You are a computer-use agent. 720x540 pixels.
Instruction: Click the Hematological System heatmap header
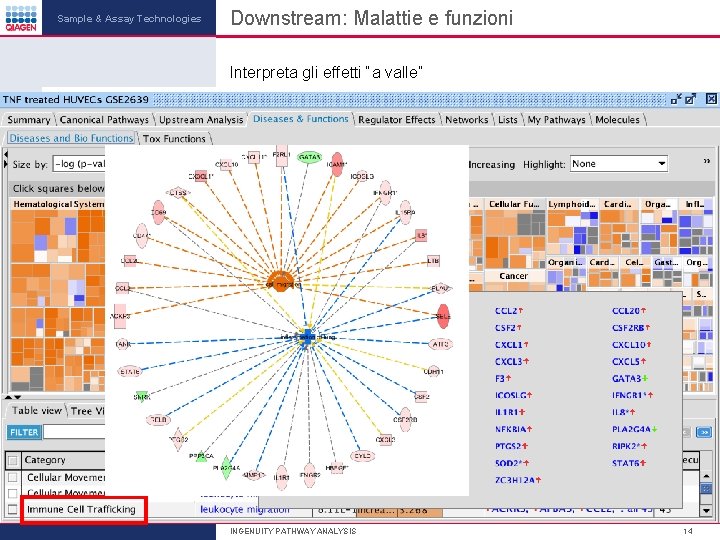58,203
